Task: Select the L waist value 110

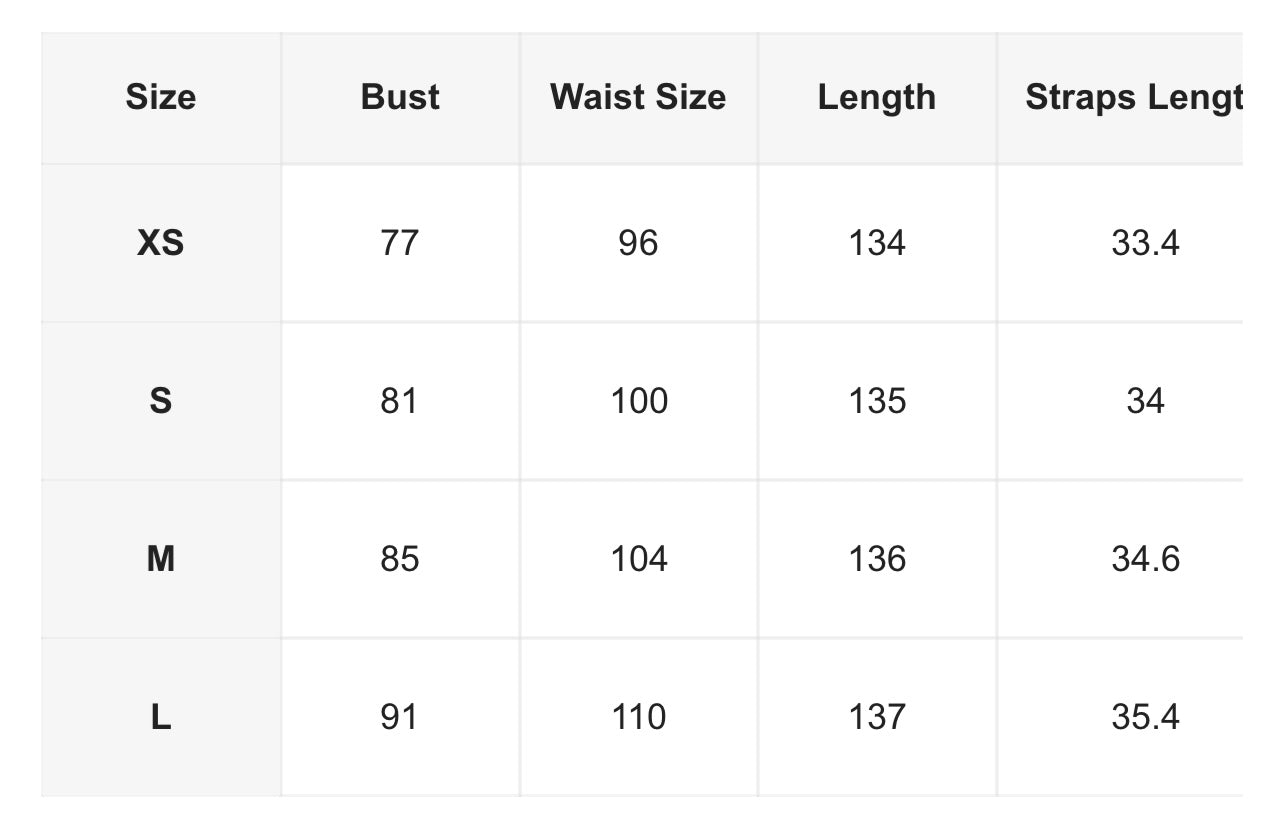Action: (x=639, y=717)
